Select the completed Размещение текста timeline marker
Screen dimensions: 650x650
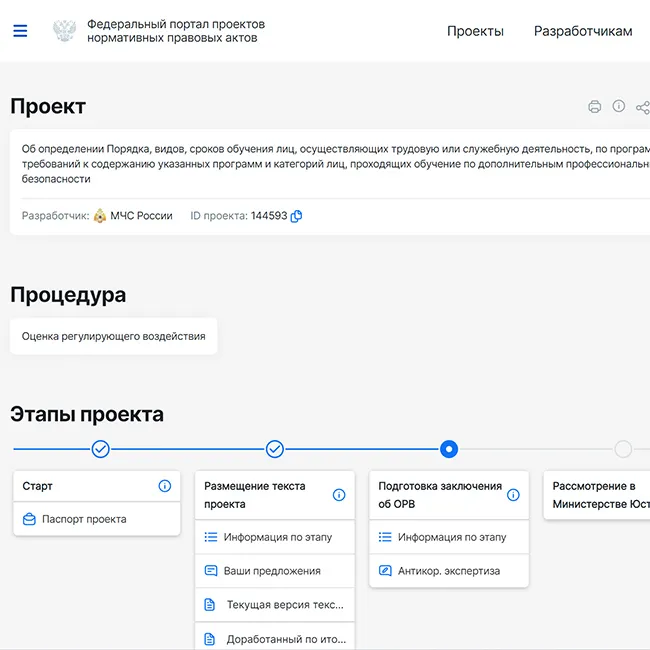(274, 449)
